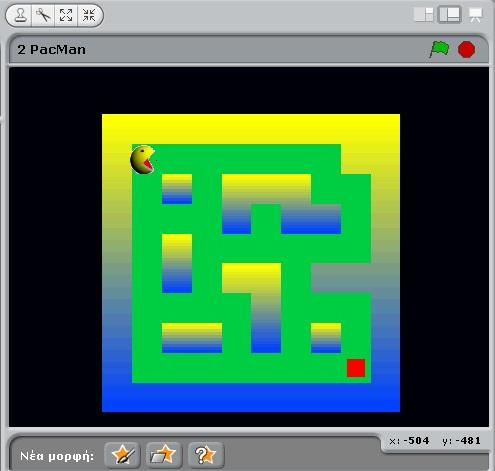The height and width of the screenshot is (471, 495).
Task: Click the red stop sign button
Action: point(466,50)
